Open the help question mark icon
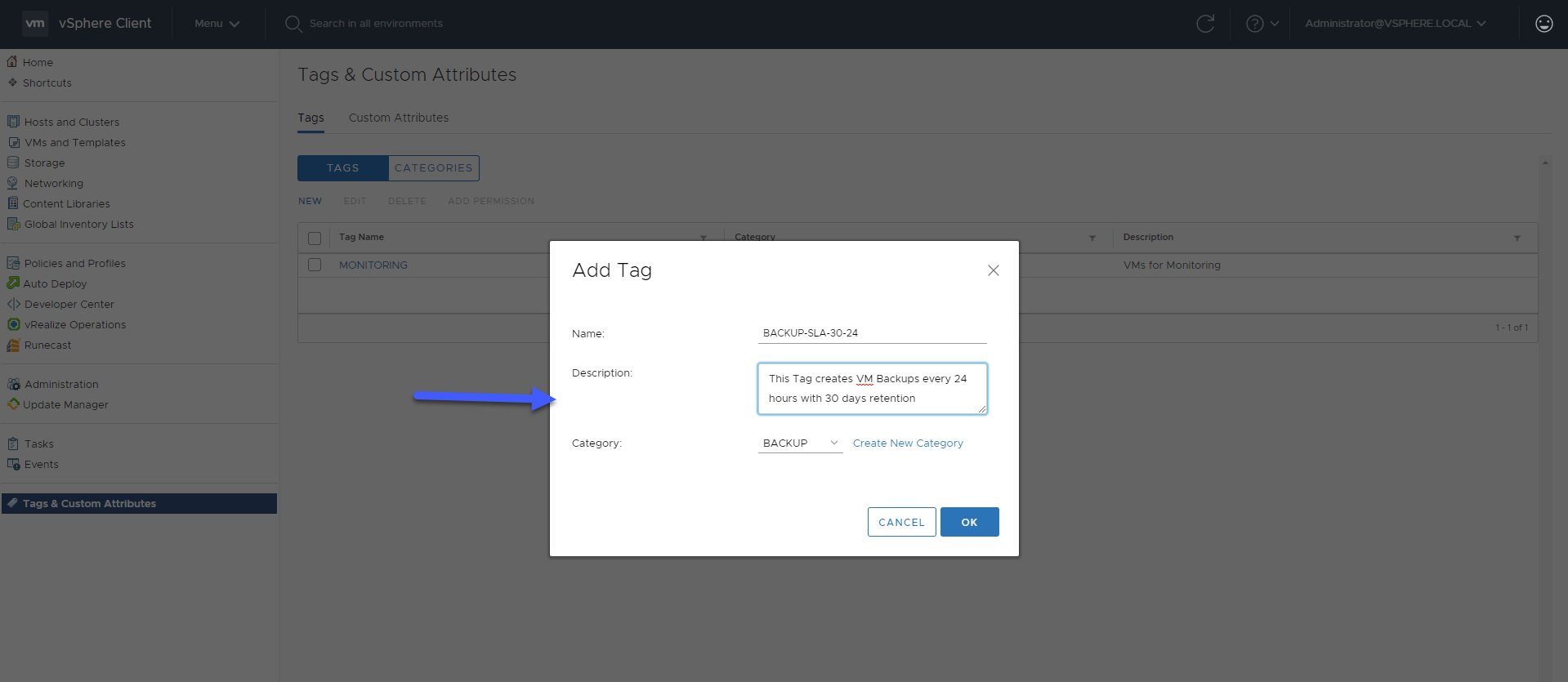Viewport: 1568px width, 682px height. [1254, 24]
